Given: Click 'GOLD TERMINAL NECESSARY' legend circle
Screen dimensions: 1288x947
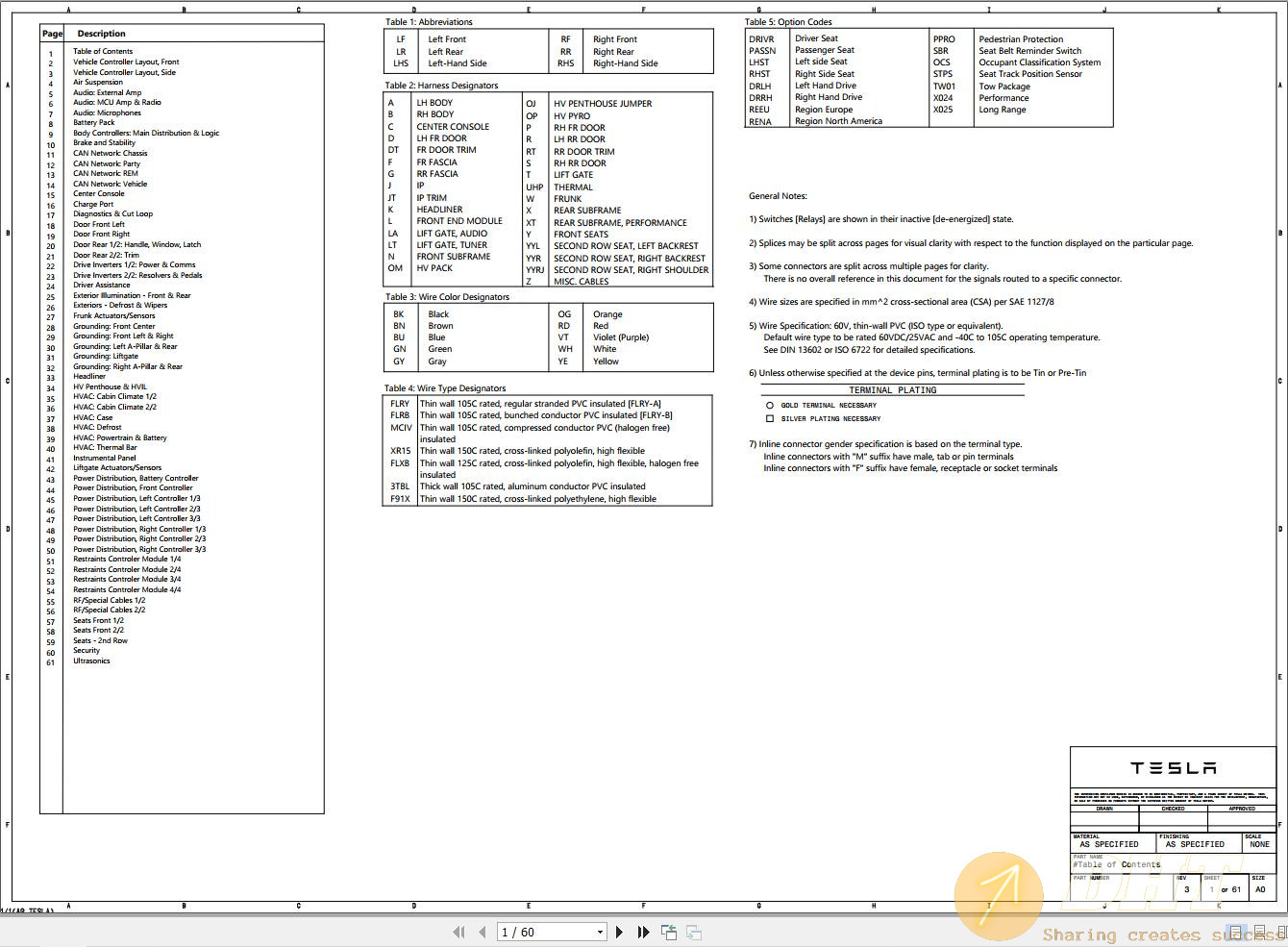Looking at the screenshot, I should click(769, 406).
